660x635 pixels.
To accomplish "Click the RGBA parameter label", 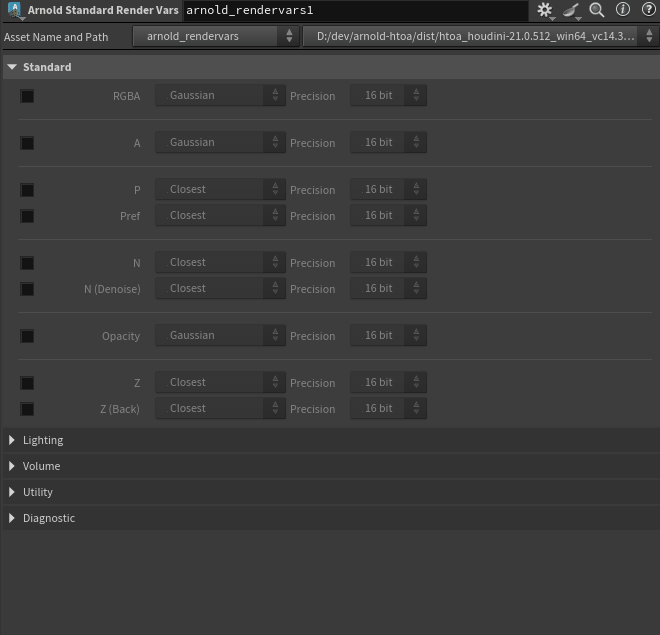I will [126, 96].
